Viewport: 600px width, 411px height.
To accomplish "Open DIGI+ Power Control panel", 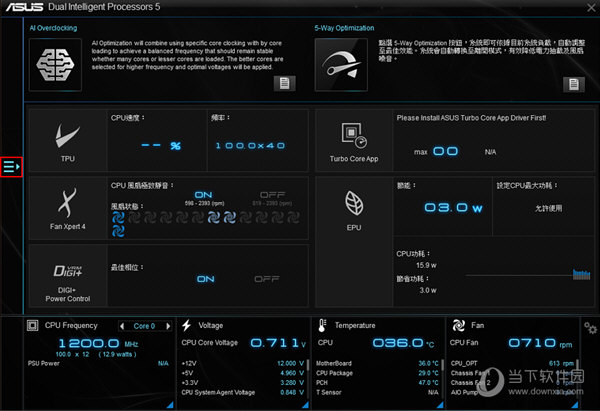I will tap(68, 276).
